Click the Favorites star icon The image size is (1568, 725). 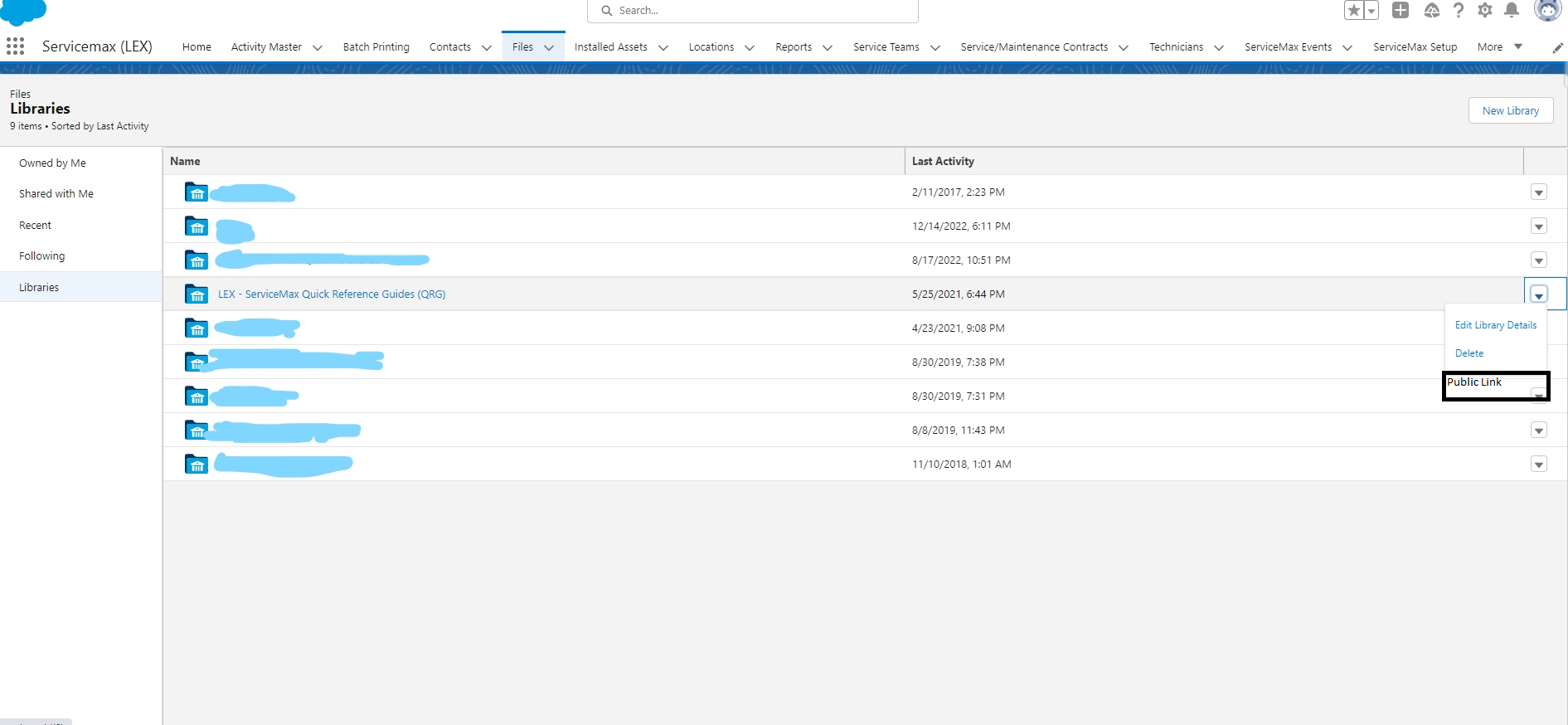(x=1353, y=10)
